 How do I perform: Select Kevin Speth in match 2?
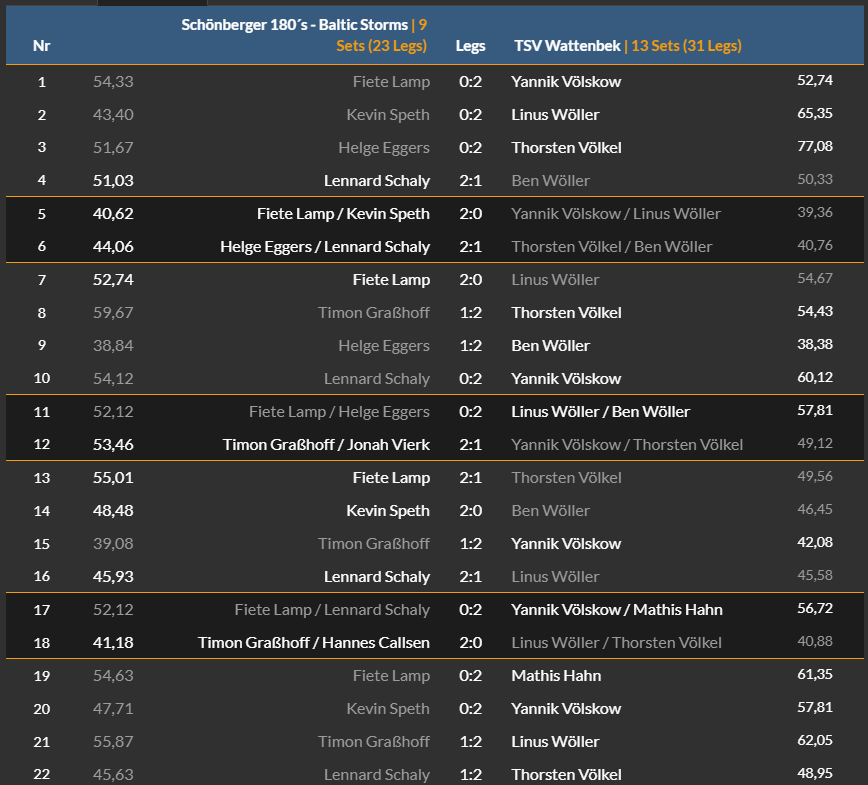[x=388, y=115]
